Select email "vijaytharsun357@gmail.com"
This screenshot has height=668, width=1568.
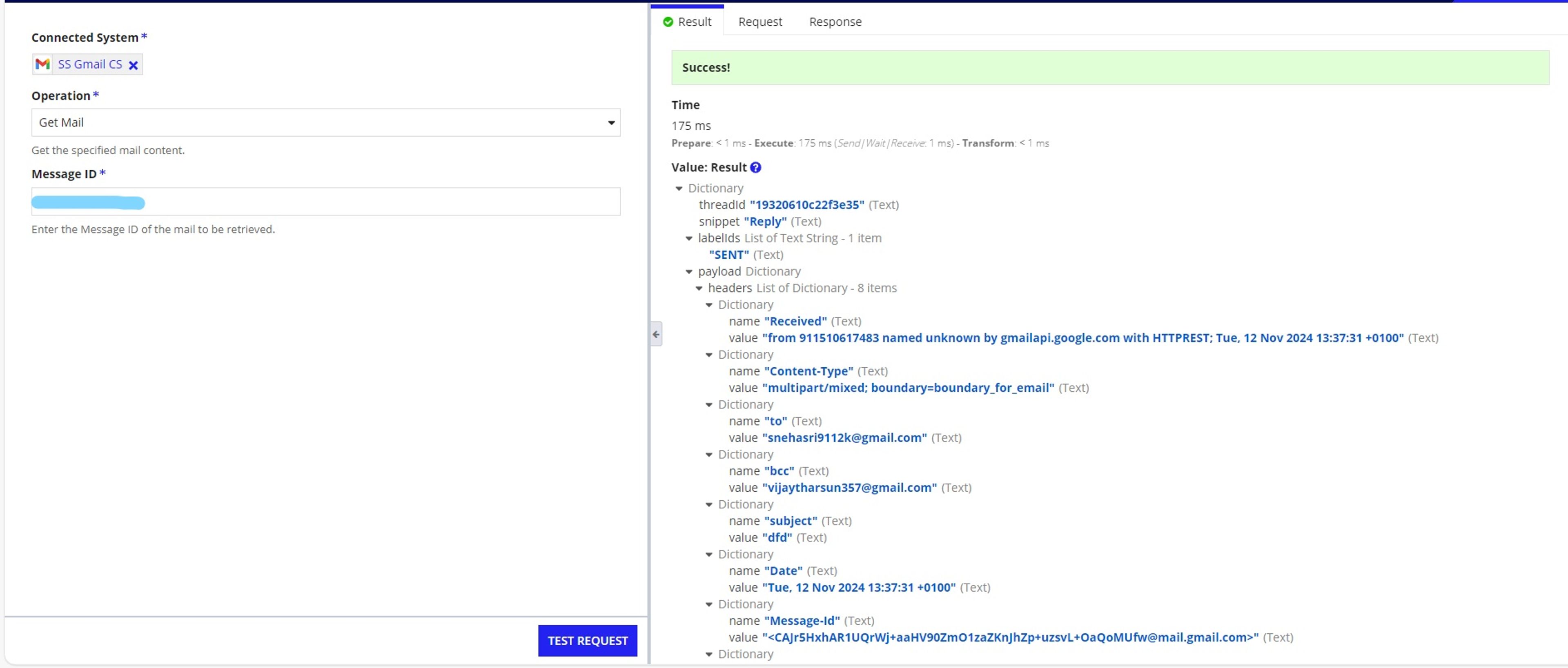[x=850, y=487]
